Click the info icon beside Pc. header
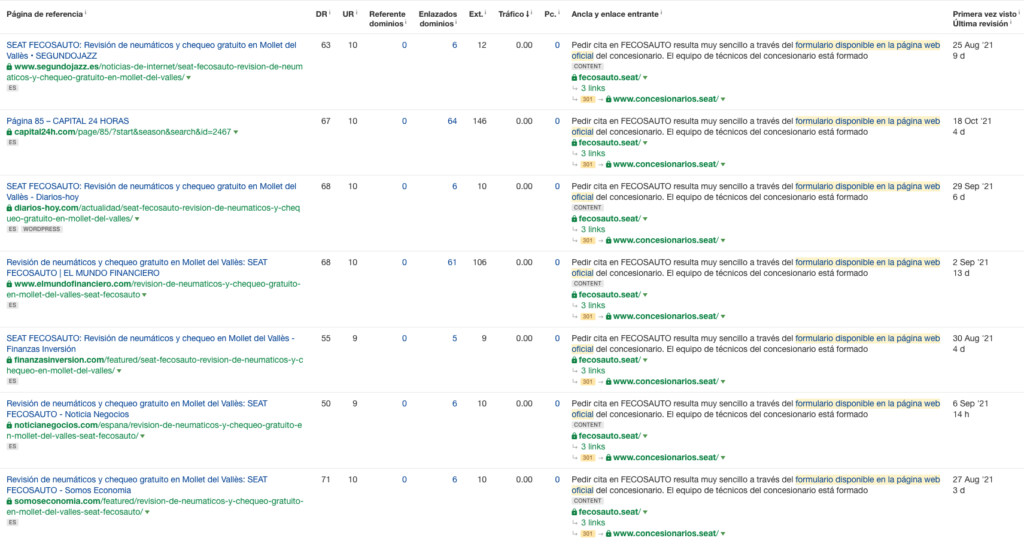The height and width of the screenshot is (541, 1024). point(559,12)
